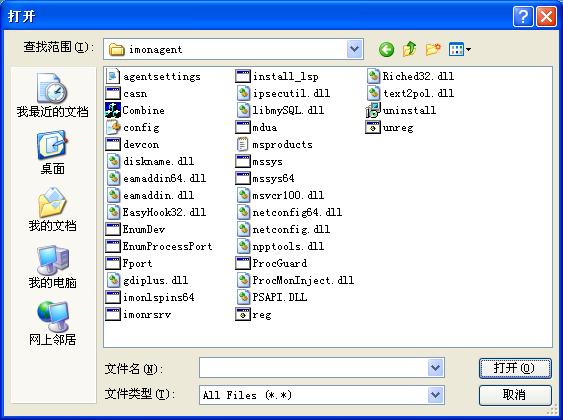Expand the 文件类型 All Files dropdown
Screen dimensions: 563x420
click(436, 395)
